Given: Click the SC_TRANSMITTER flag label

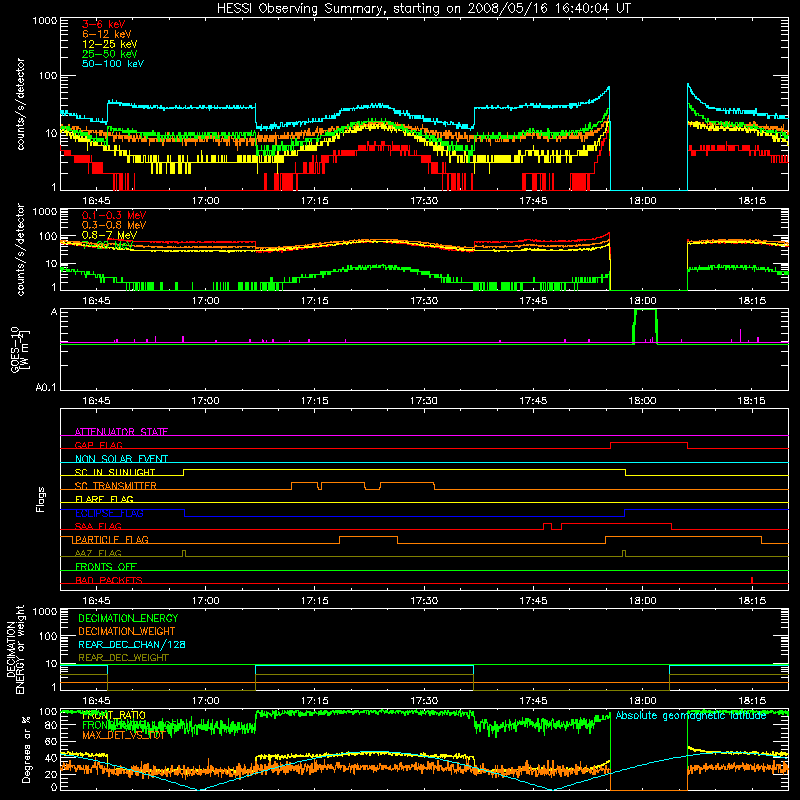Looking at the screenshot, I should point(115,486).
